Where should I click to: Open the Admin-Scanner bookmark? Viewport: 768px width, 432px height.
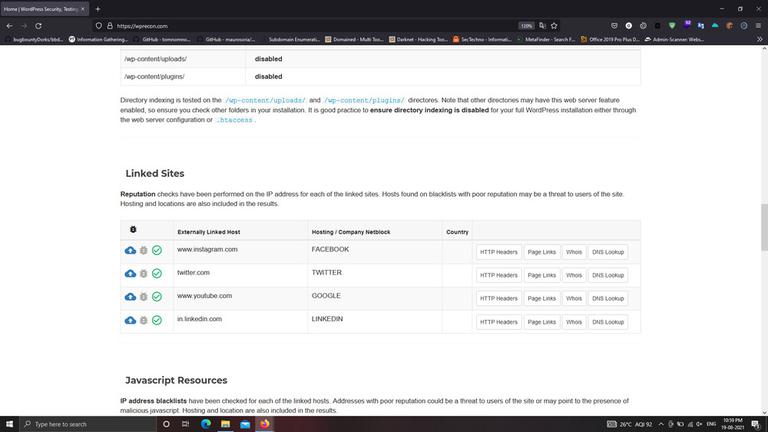(x=674, y=39)
